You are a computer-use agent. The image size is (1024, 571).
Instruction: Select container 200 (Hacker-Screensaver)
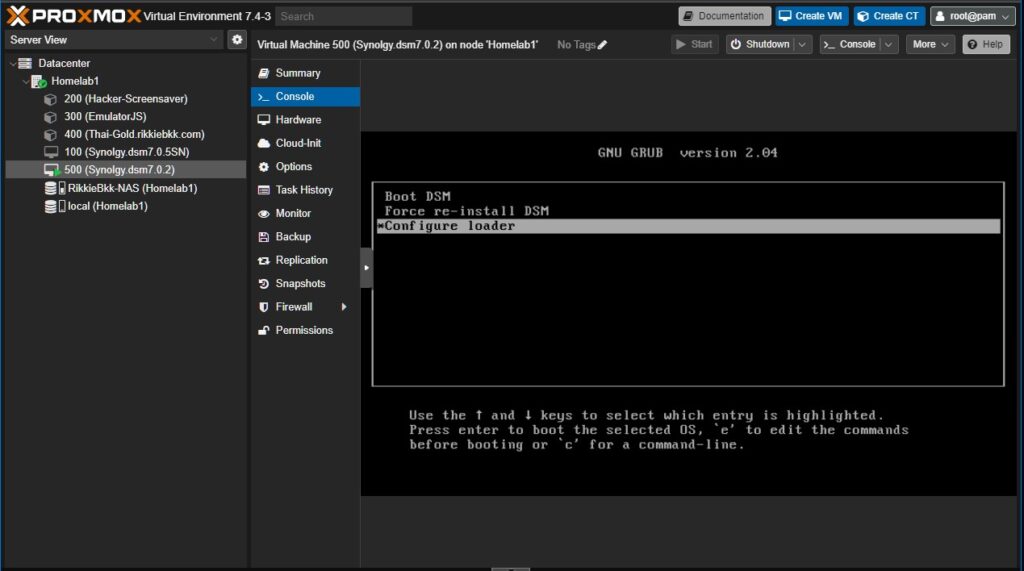(125, 99)
